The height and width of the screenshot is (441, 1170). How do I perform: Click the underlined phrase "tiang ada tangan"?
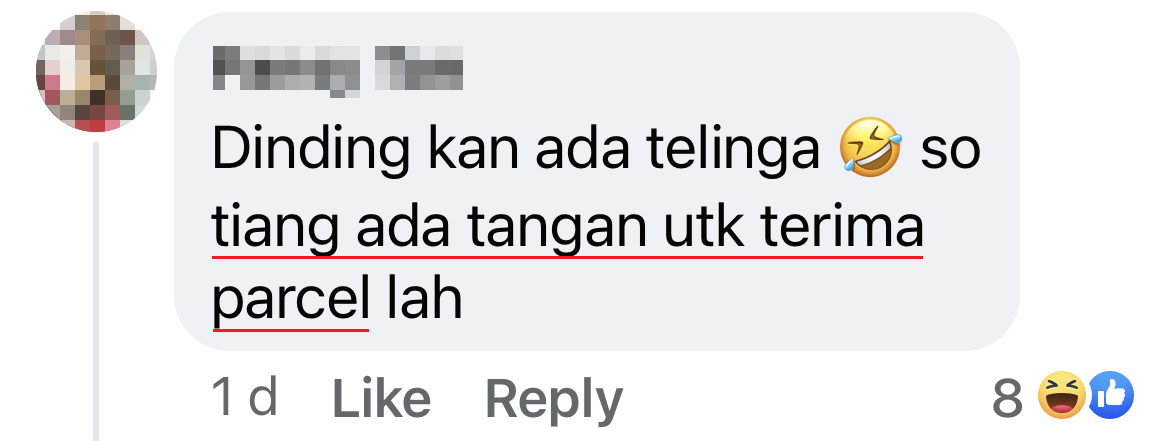(429, 229)
